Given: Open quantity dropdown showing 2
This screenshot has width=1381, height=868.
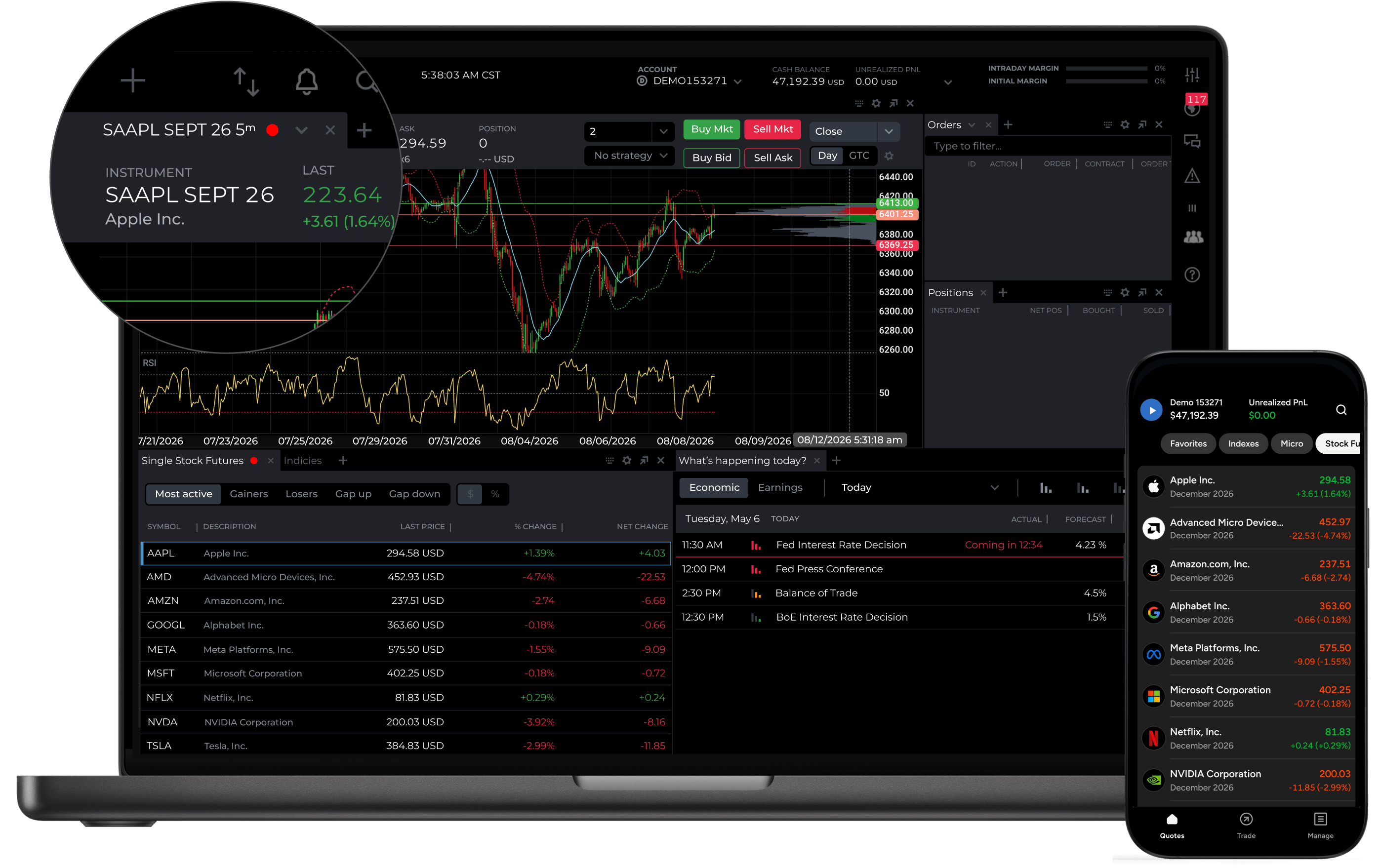Looking at the screenshot, I should (663, 131).
